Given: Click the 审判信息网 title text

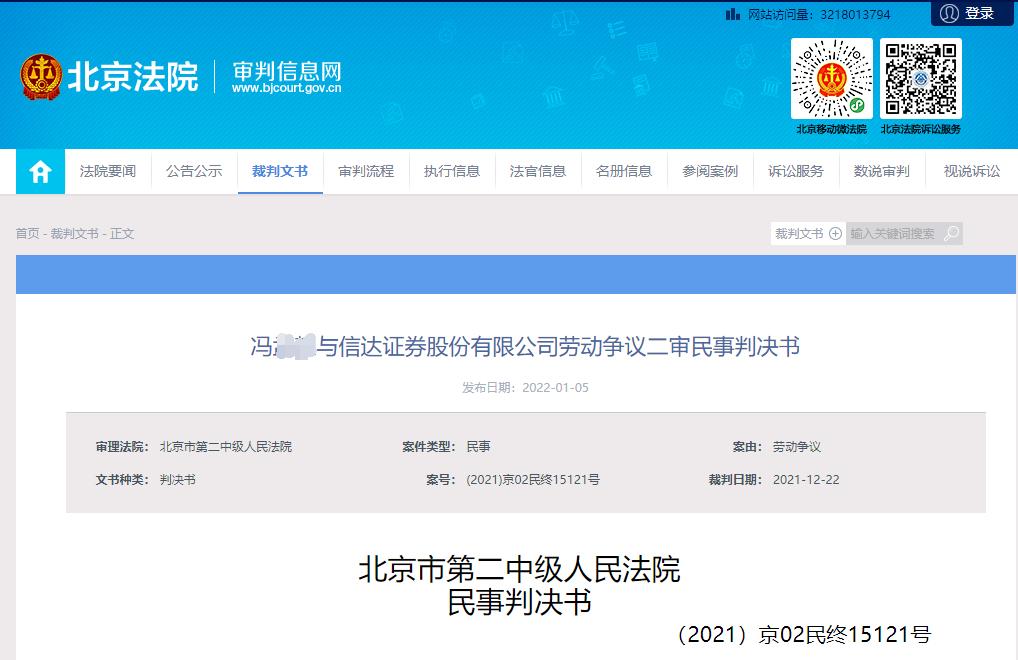Looking at the screenshot, I should pos(287,70).
